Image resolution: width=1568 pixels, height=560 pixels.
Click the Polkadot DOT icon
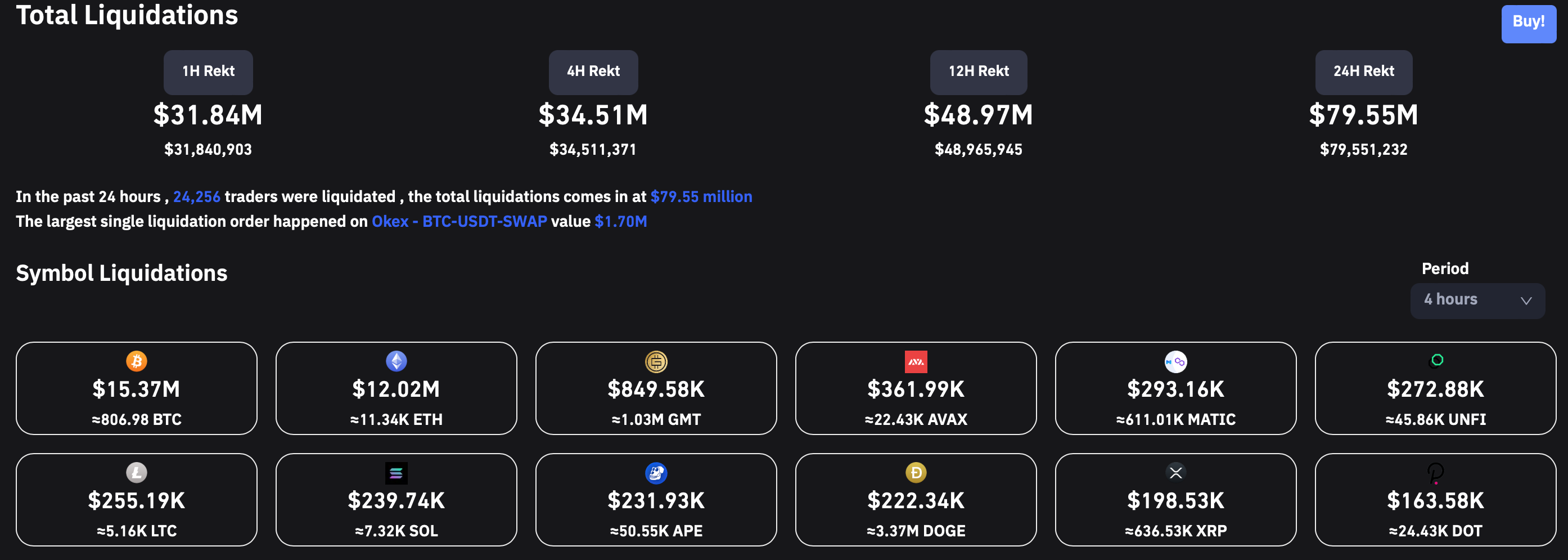pyautogui.click(x=1435, y=472)
